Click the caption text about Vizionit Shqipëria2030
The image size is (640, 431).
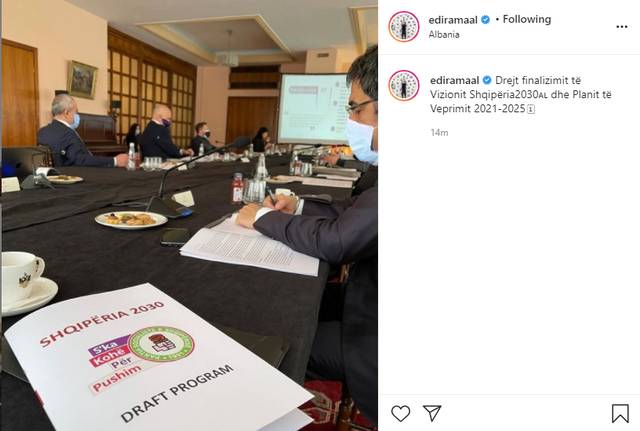[521, 95]
